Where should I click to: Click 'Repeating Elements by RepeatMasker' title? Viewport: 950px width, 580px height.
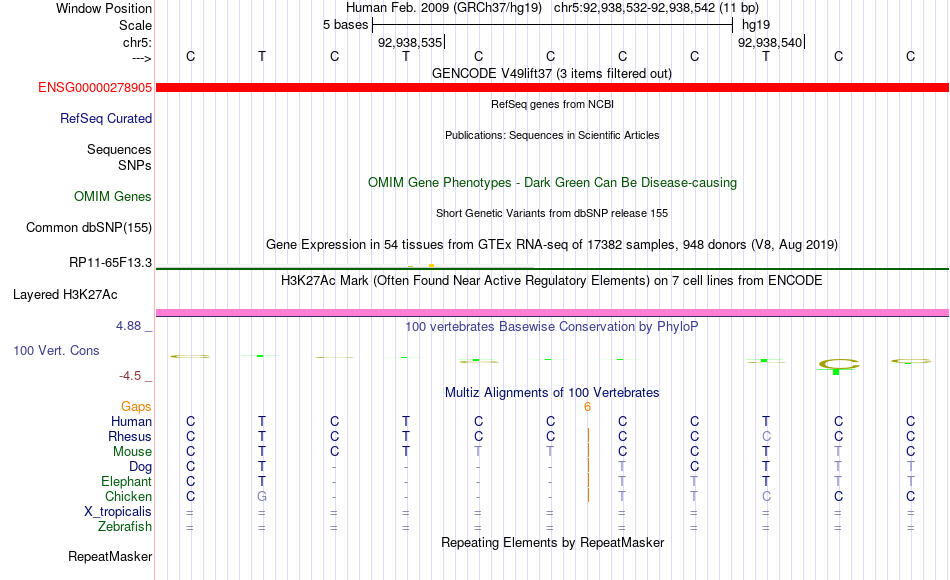pyautogui.click(x=552, y=542)
